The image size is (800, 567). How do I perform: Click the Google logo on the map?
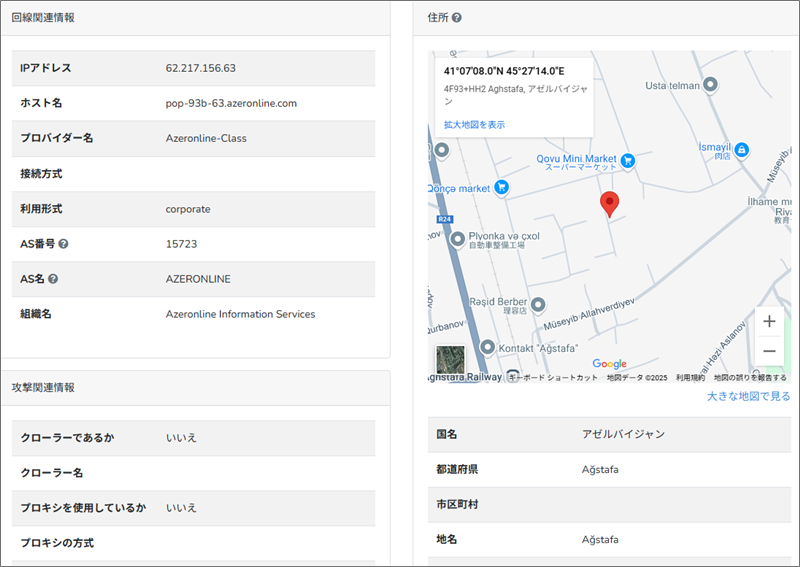pyautogui.click(x=609, y=364)
